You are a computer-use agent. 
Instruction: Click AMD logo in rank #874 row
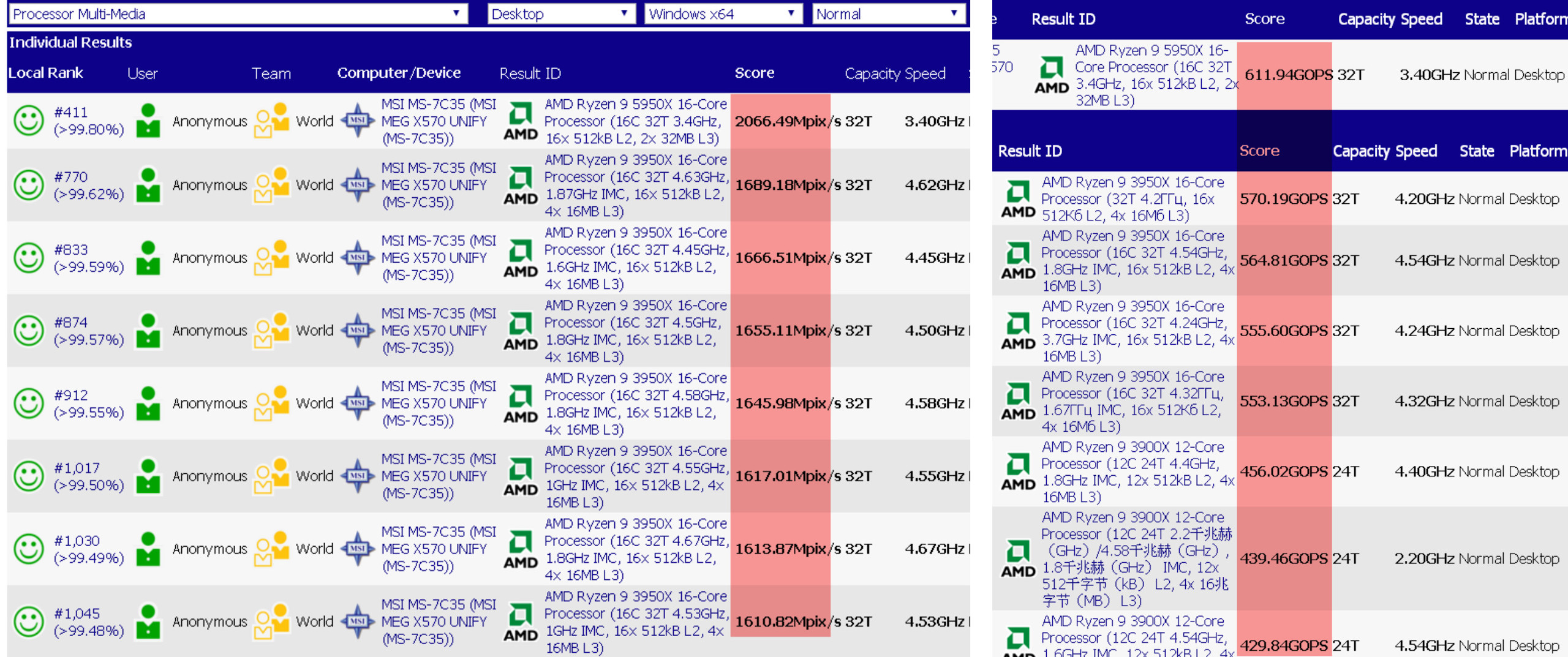coord(521,331)
